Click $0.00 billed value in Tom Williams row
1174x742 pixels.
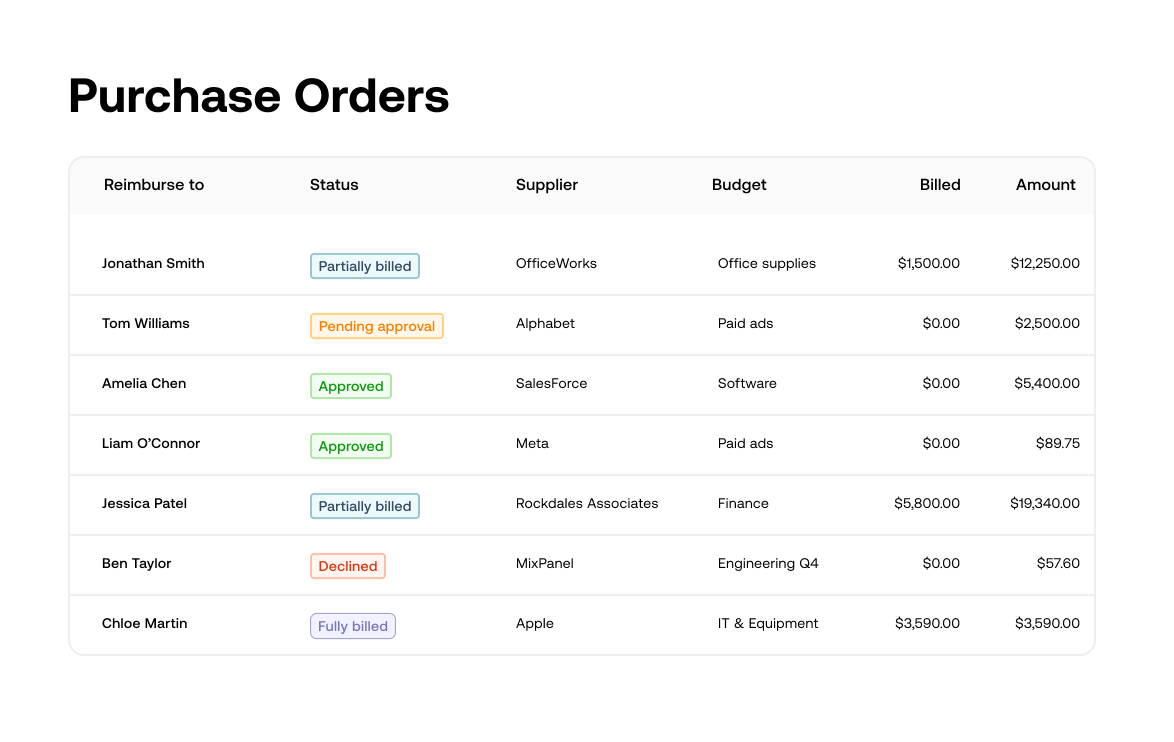(941, 323)
